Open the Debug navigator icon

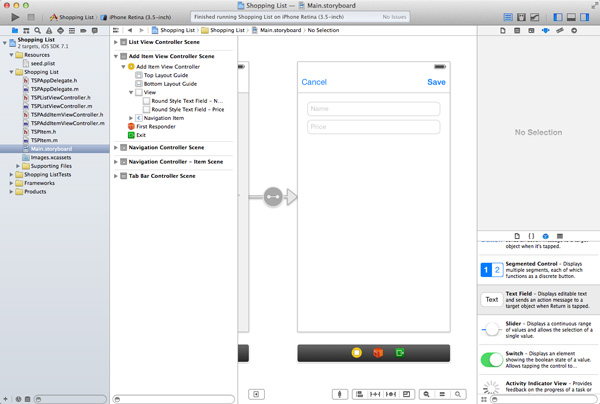click(72, 31)
